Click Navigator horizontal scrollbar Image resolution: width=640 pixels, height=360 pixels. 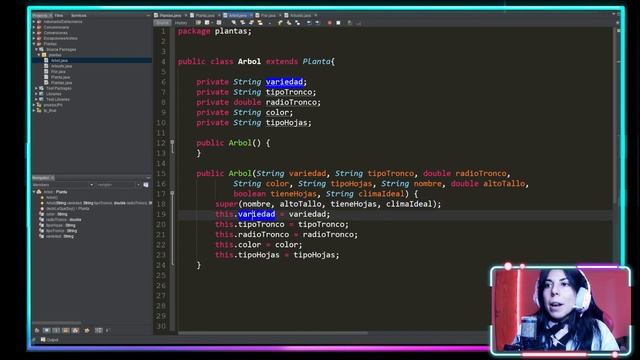56,323
